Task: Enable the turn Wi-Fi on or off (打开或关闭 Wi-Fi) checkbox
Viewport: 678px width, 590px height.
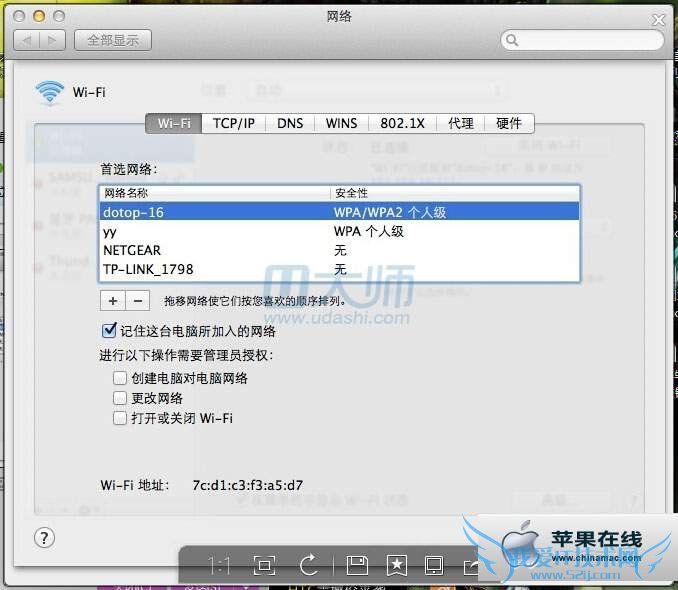Action: click(120, 418)
